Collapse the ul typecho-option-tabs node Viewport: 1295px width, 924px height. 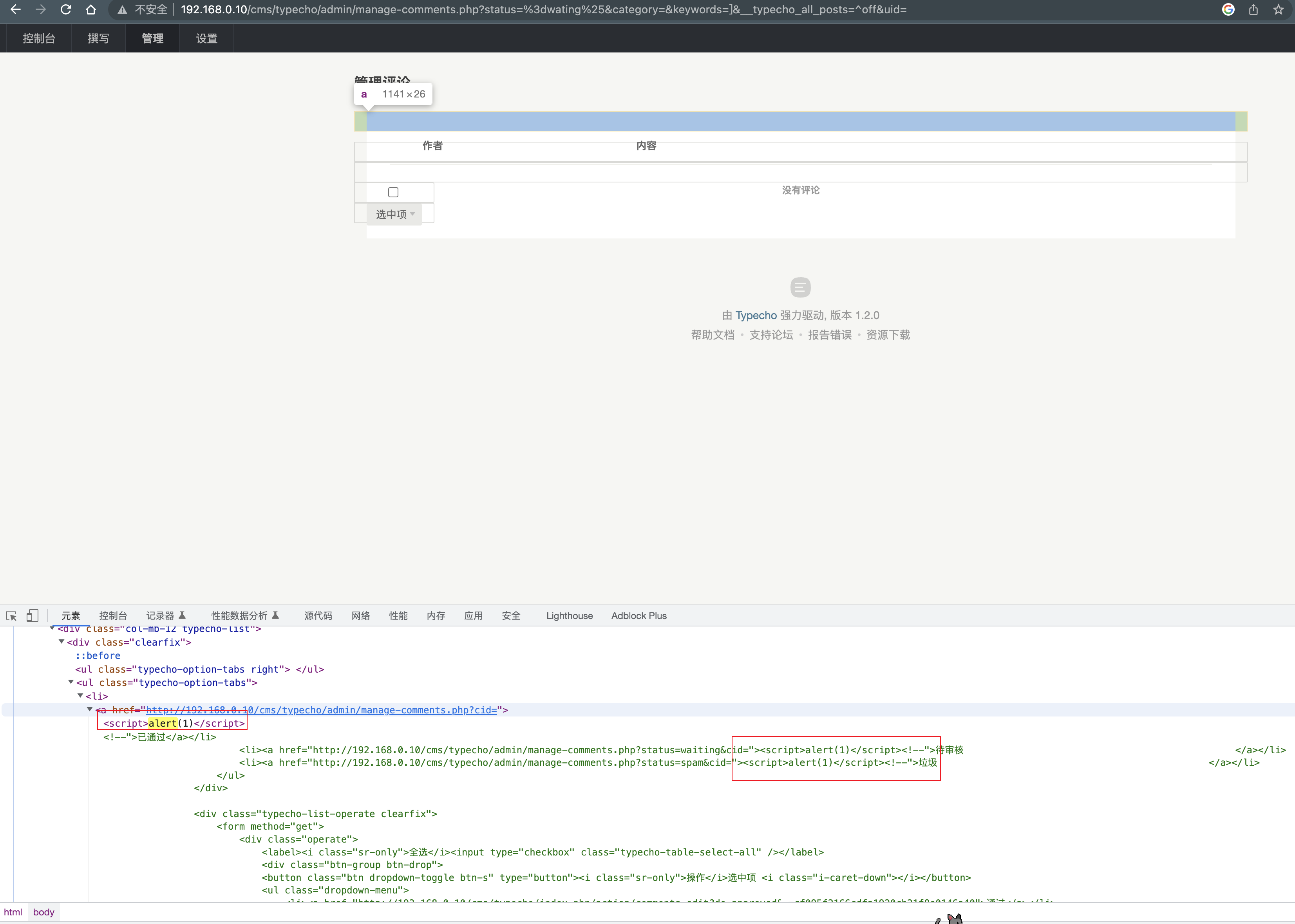pos(71,682)
